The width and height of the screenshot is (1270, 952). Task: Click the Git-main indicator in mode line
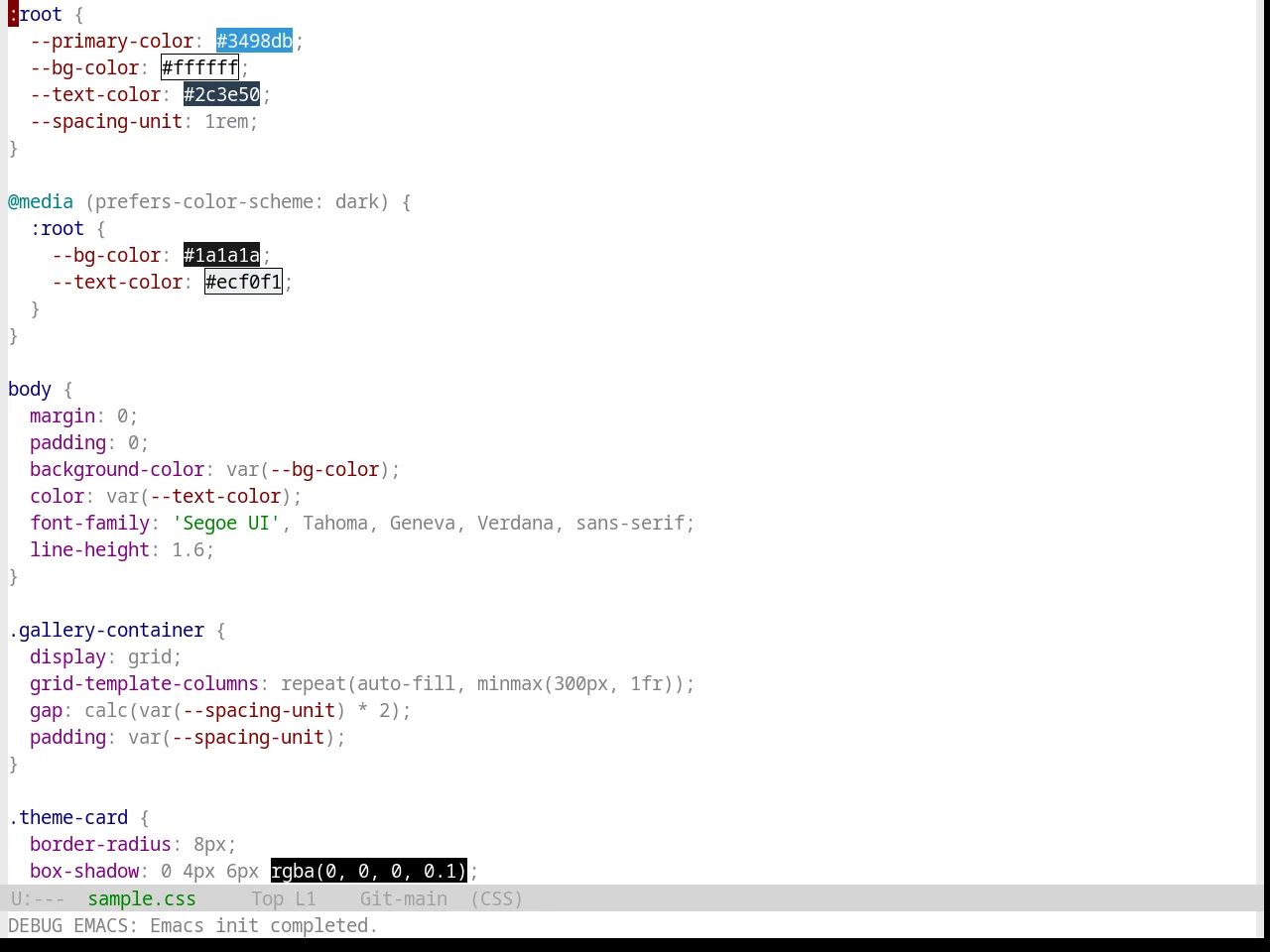coord(404,898)
